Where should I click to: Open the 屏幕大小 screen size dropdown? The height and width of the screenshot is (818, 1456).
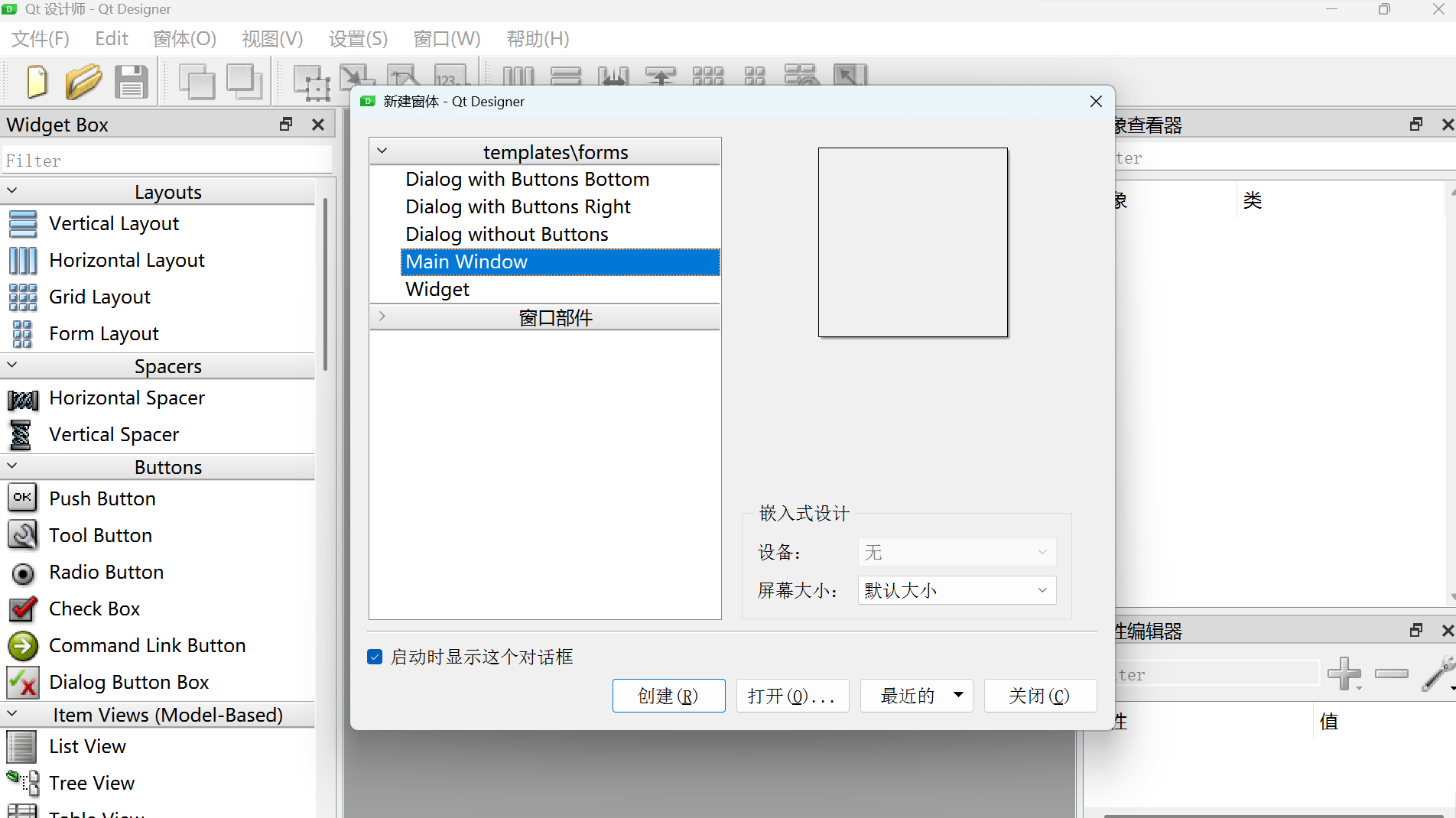[x=957, y=590]
